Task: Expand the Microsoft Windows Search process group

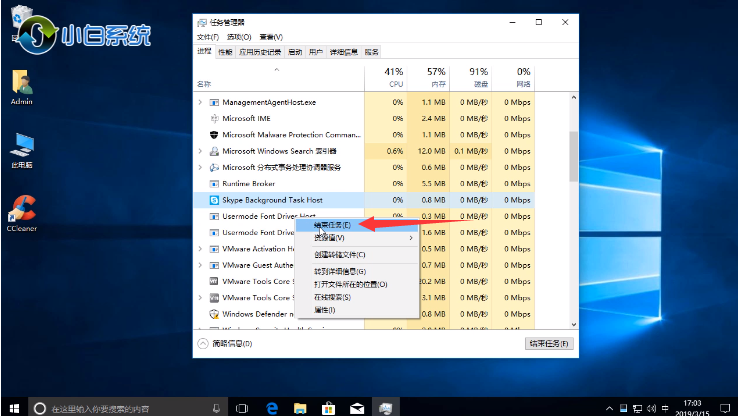Action: tap(200, 151)
